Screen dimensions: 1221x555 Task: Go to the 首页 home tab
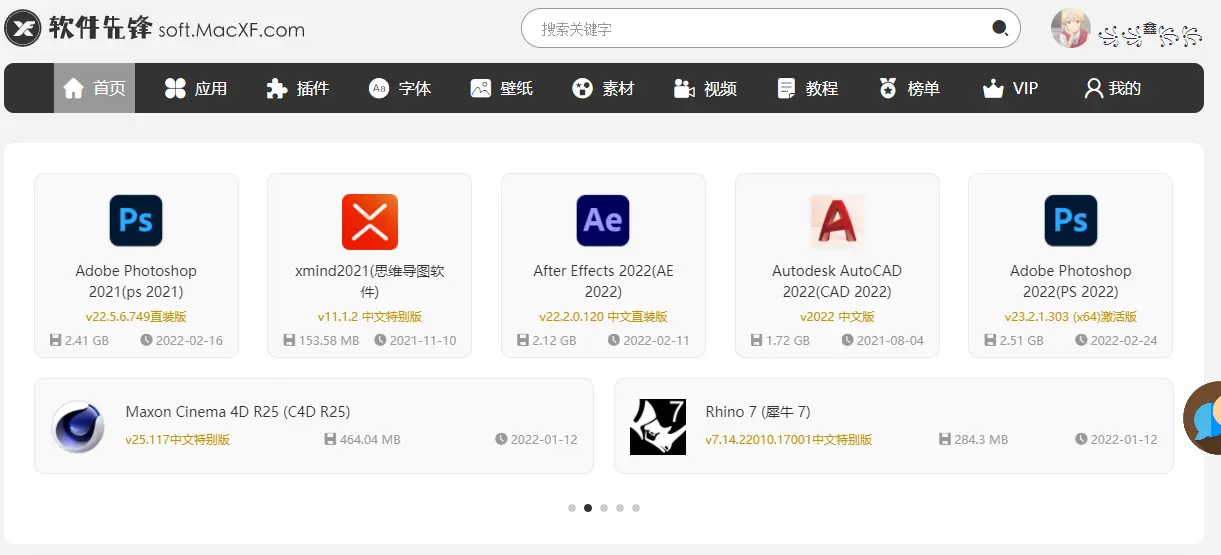94,88
